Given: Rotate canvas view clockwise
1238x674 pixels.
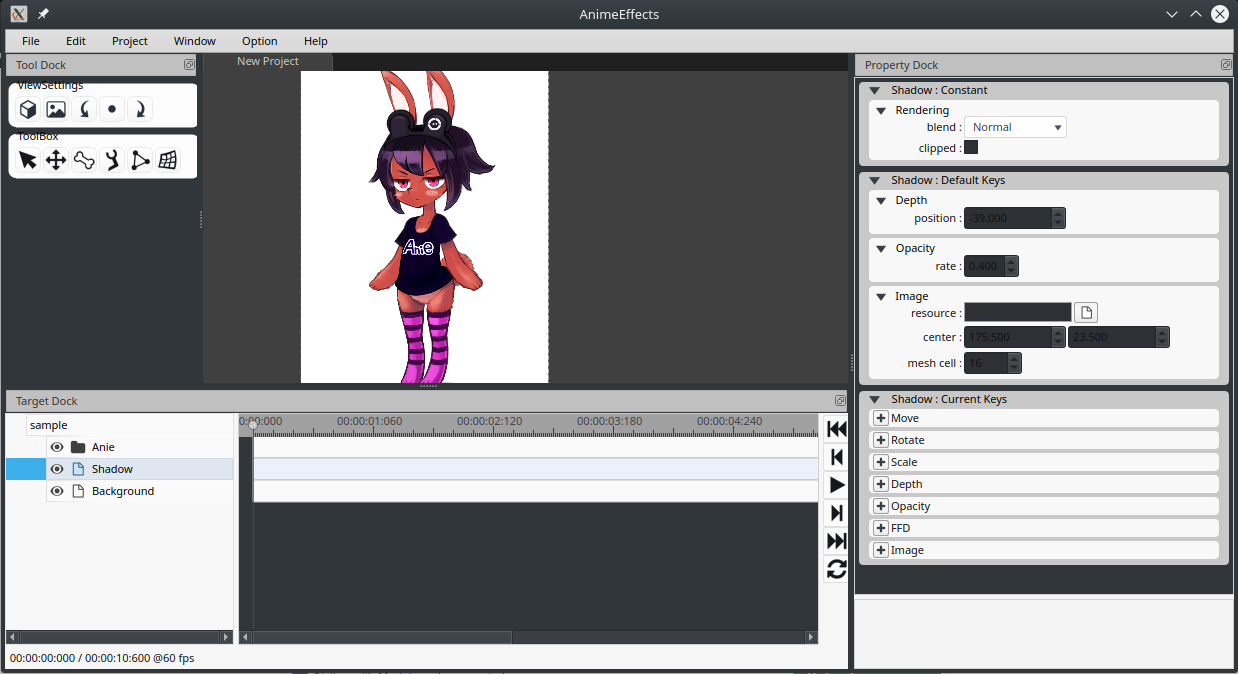Looking at the screenshot, I should [x=140, y=109].
